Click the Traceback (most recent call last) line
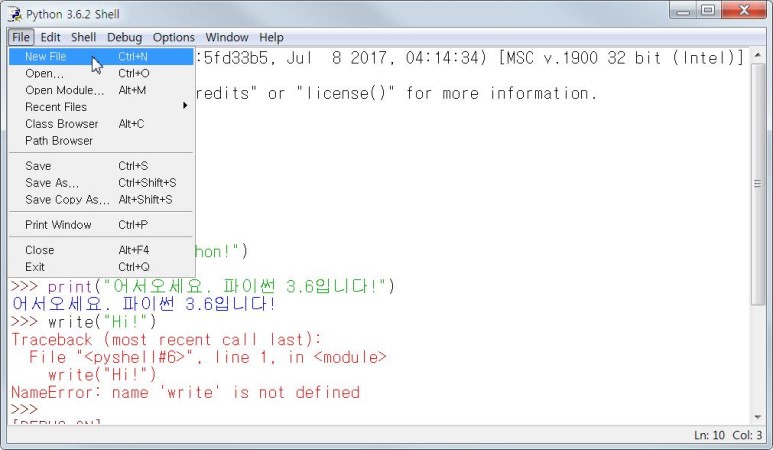Viewport: 773px width, 450px height. [x=166, y=340]
